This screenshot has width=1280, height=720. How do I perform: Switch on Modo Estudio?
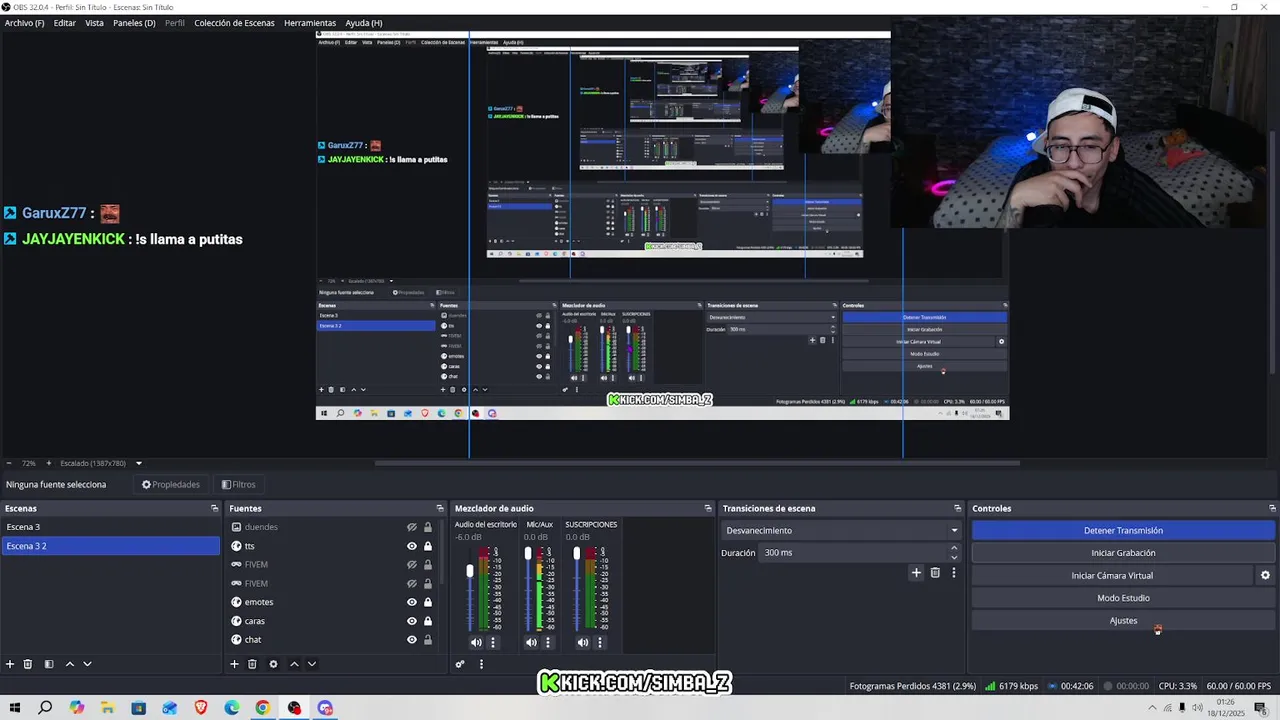[1123, 598]
